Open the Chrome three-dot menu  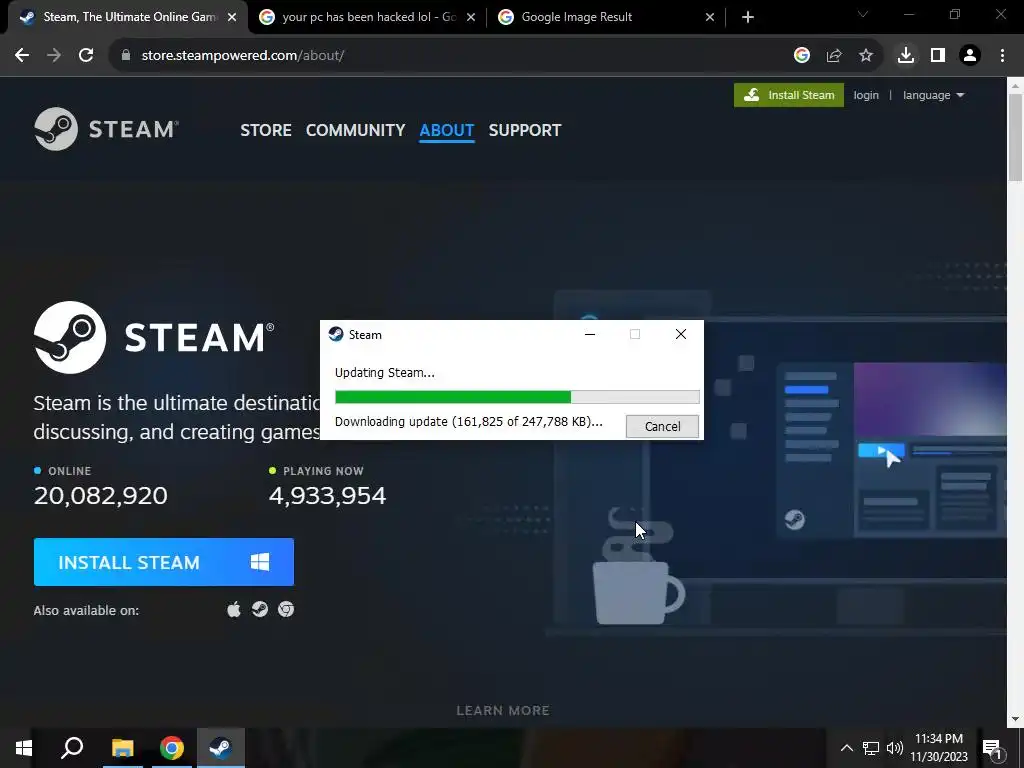click(1002, 56)
